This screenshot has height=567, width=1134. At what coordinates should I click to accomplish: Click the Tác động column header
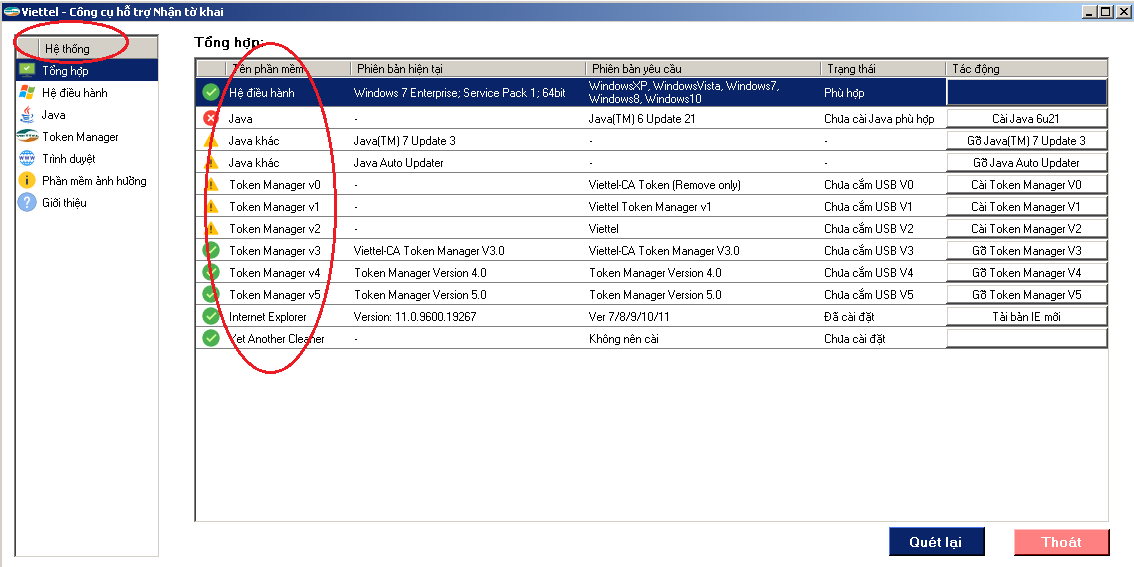point(1026,69)
